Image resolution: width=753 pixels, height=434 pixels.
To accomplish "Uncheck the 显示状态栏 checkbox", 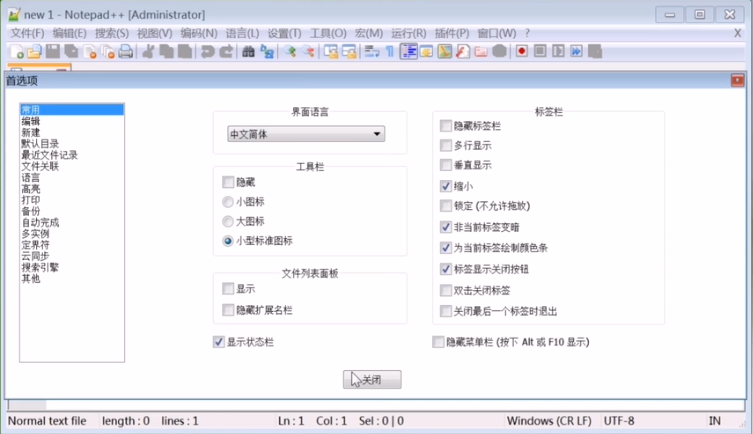I will point(219,342).
